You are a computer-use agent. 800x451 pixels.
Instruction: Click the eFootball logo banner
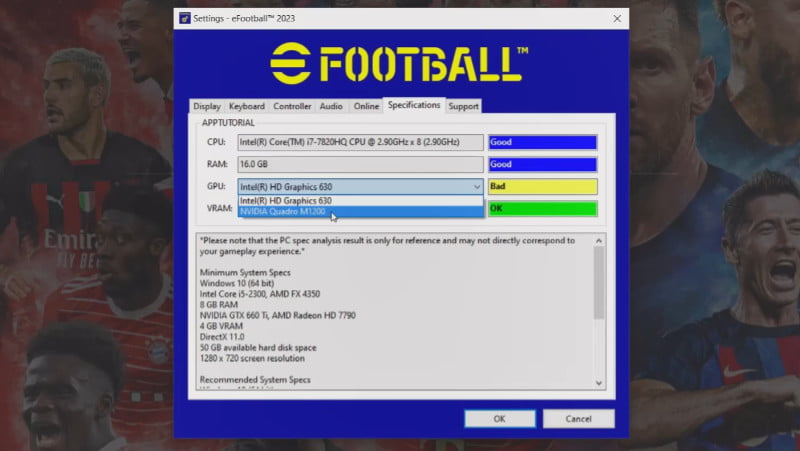(x=399, y=63)
